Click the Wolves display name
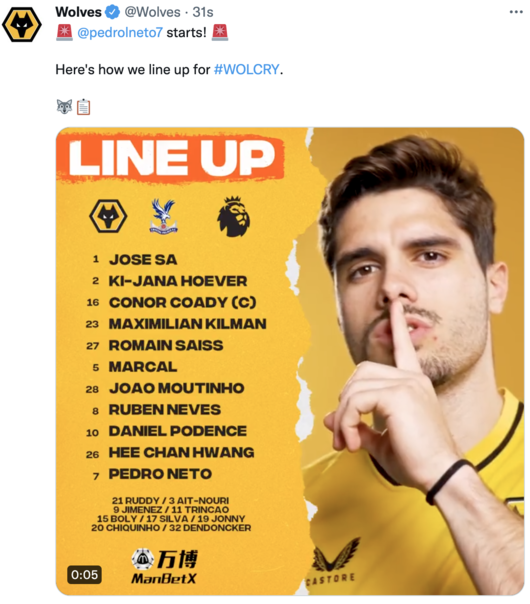Image resolution: width=530 pixels, height=604 pixels. click(78, 12)
